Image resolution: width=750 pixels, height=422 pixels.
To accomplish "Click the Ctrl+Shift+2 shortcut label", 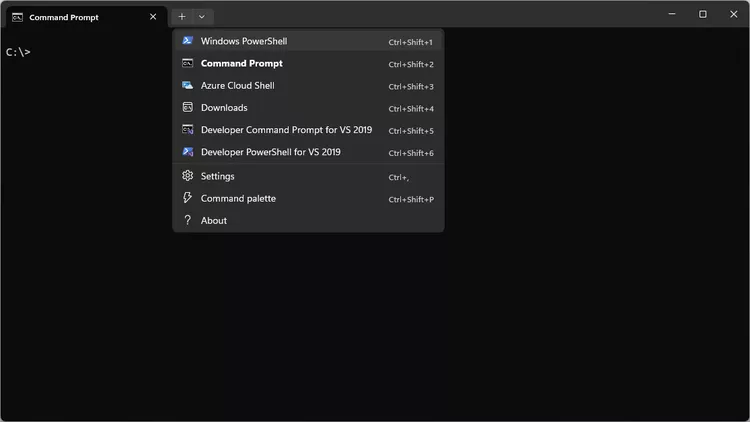I will [411, 64].
